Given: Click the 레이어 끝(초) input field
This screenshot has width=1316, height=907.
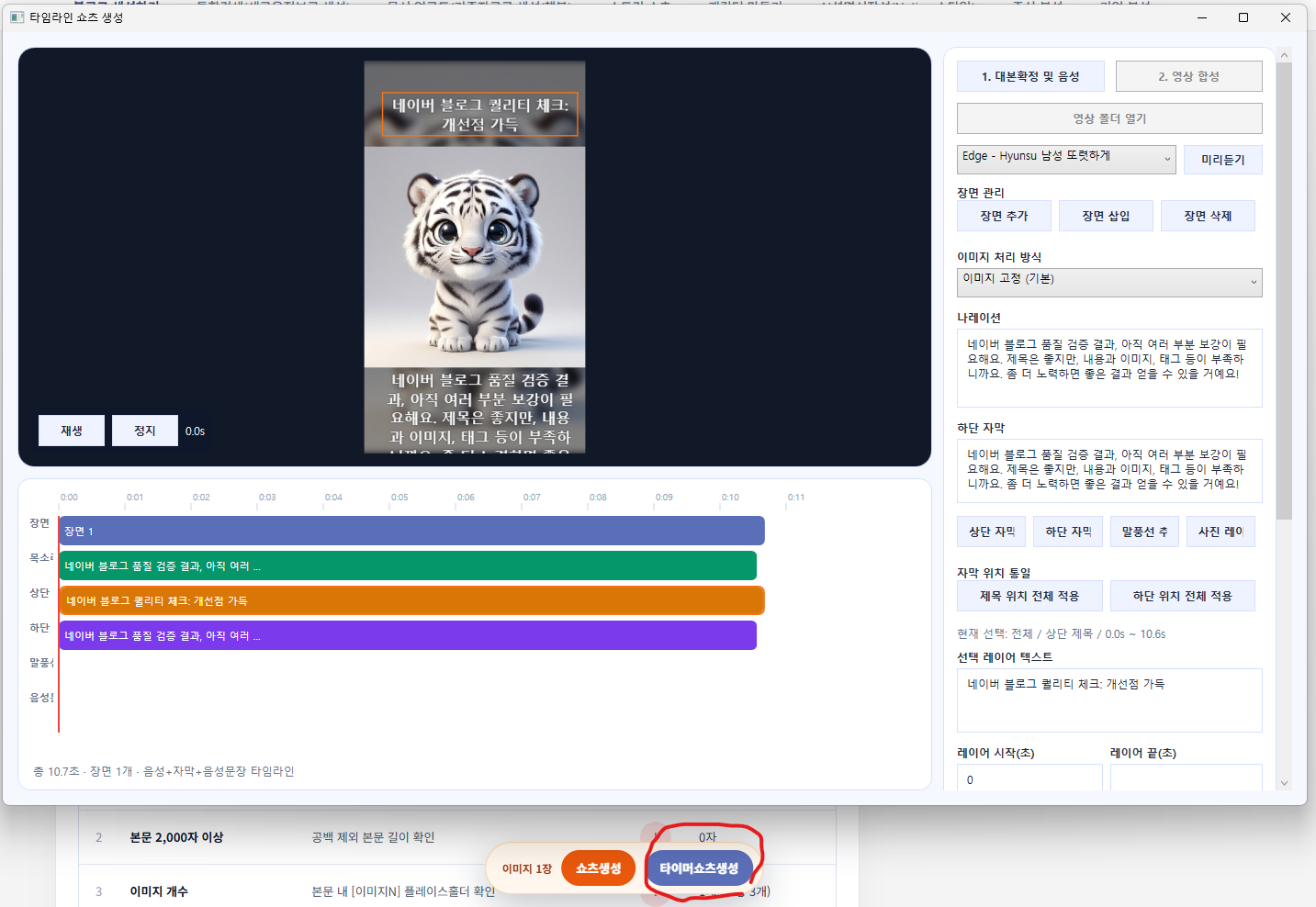Looking at the screenshot, I should 1187,778.
